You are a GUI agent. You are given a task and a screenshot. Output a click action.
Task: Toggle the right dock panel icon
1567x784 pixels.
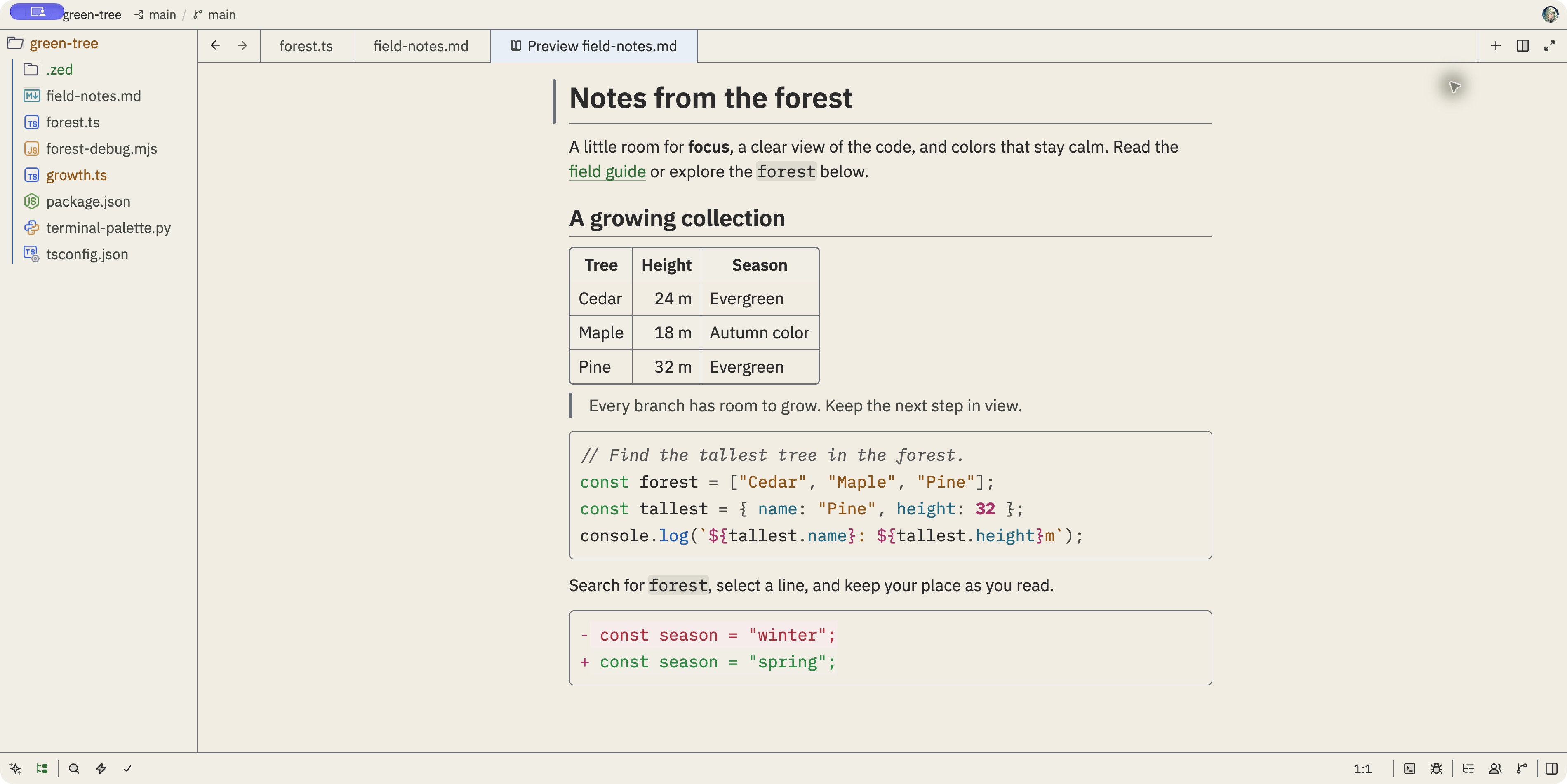point(1552,768)
